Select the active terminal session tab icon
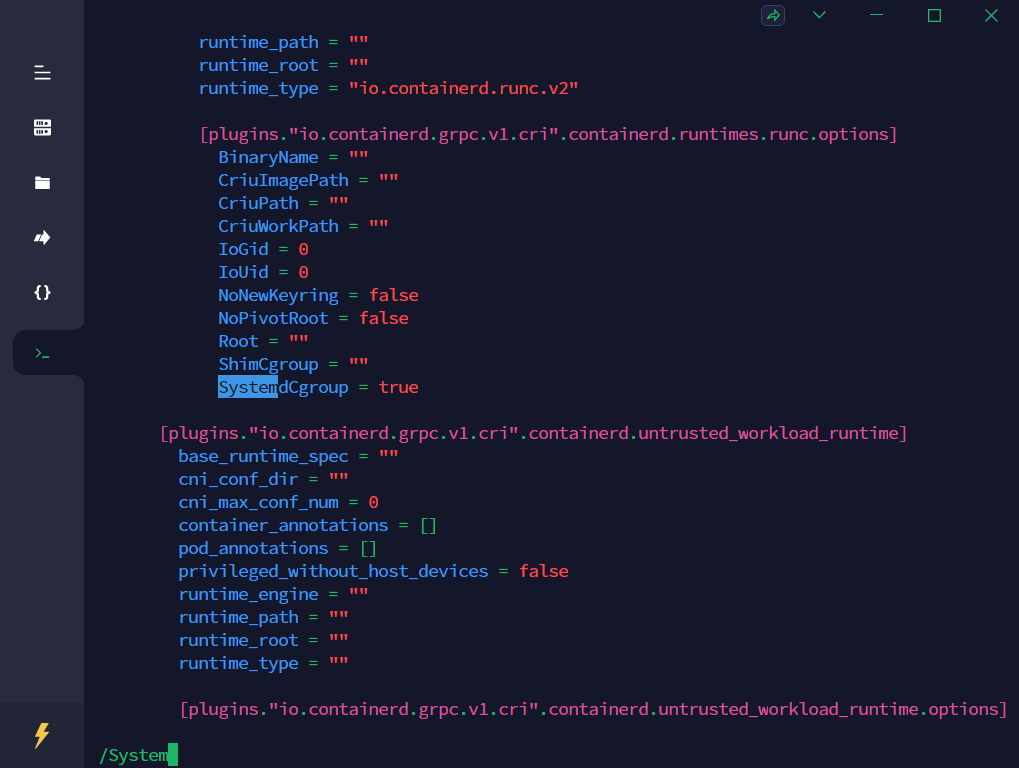The image size is (1019, 768). (42, 353)
